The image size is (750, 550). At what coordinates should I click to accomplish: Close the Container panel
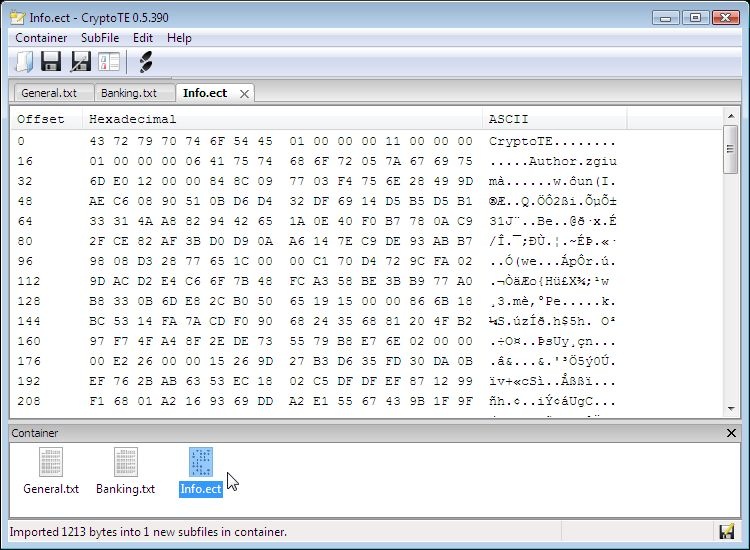[x=731, y=433]
